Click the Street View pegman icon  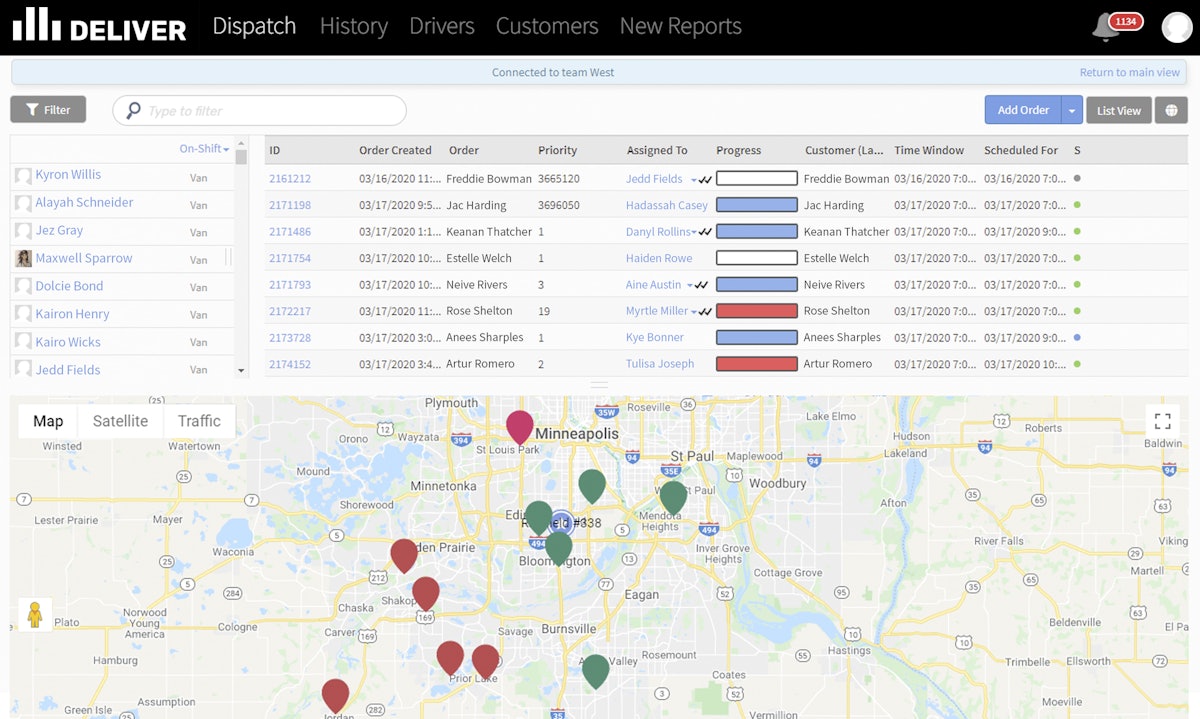35,615
